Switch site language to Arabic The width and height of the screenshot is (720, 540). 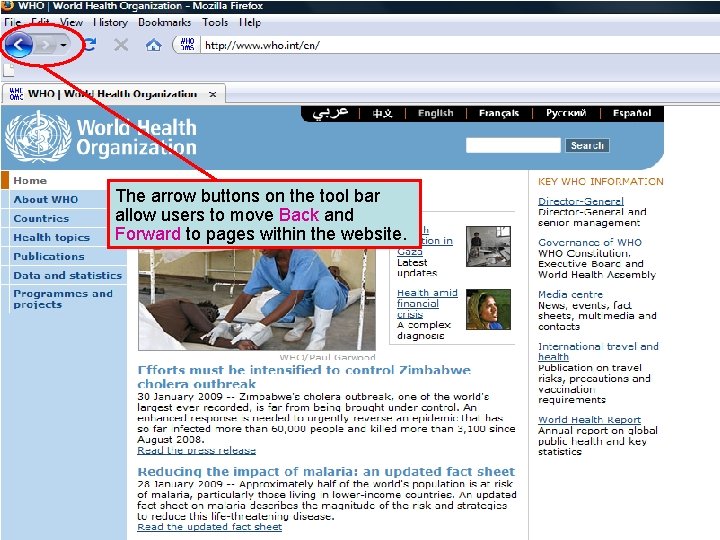(x=330, y=113)
